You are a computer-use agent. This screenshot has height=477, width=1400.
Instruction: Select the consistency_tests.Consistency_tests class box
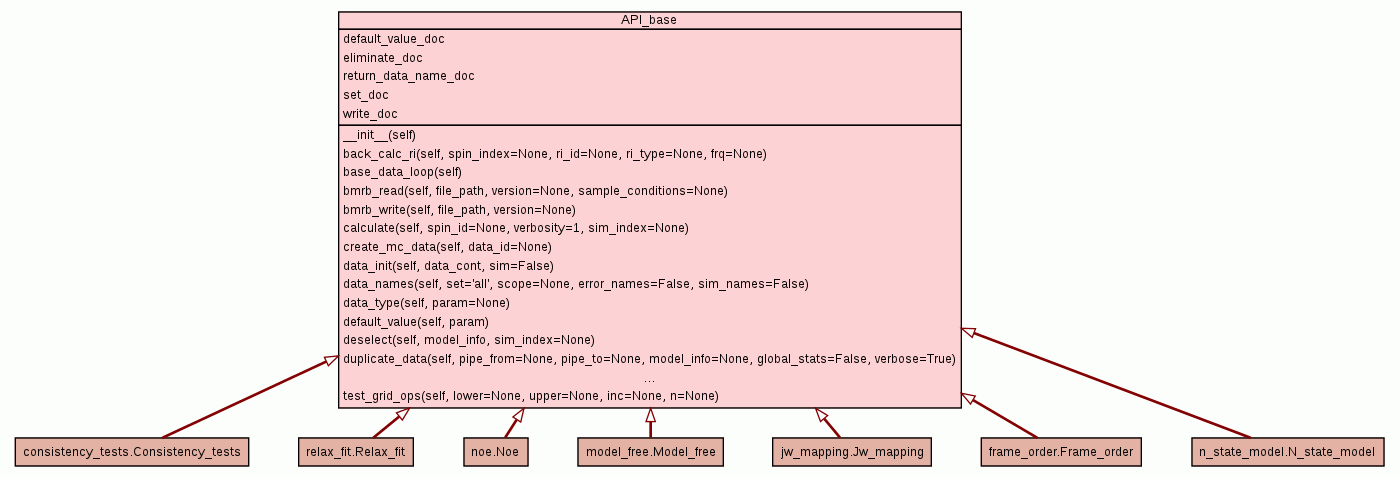[x=131, y=452]
